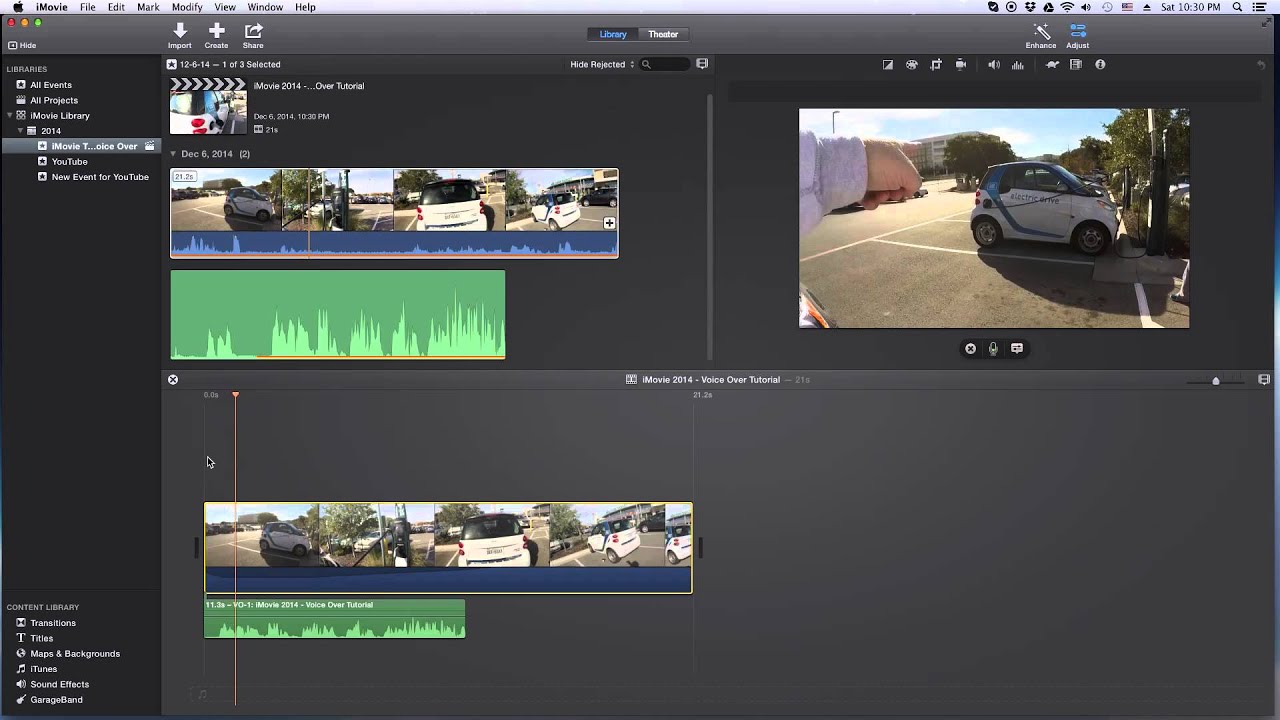Open the Speed turtle icon

click(1052, 65)
